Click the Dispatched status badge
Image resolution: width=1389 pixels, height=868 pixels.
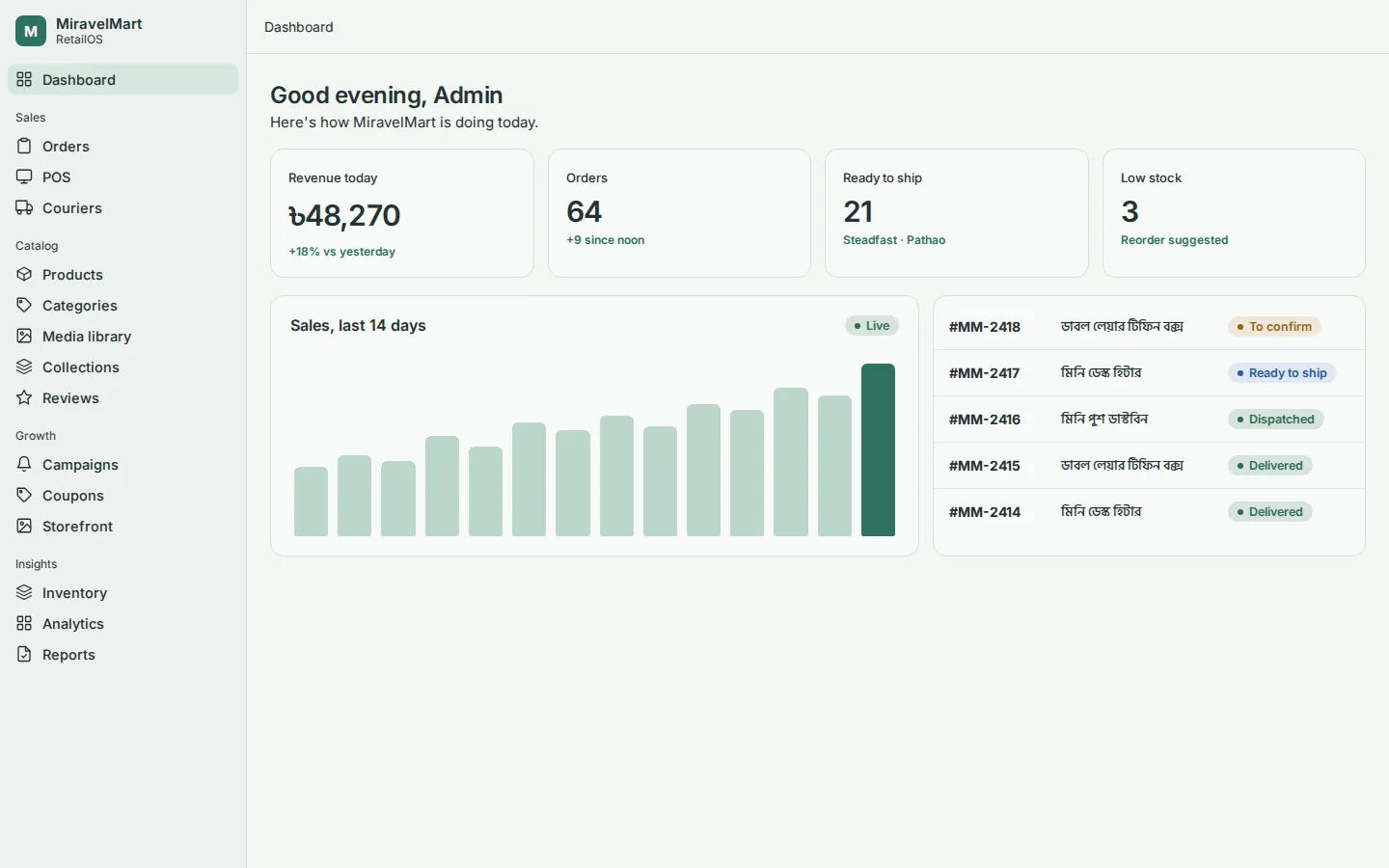(x=1276, y=420)
